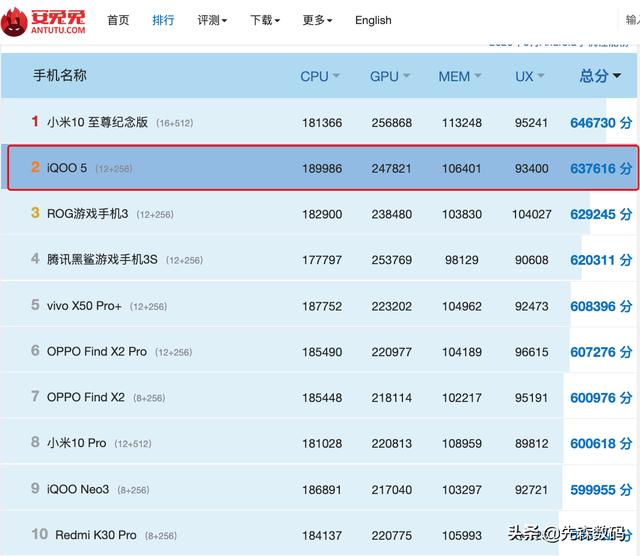Click GPU score 256868 of 小米10 至尊纪念版
This screenshot has width=640, height=556.
point(391,123)
